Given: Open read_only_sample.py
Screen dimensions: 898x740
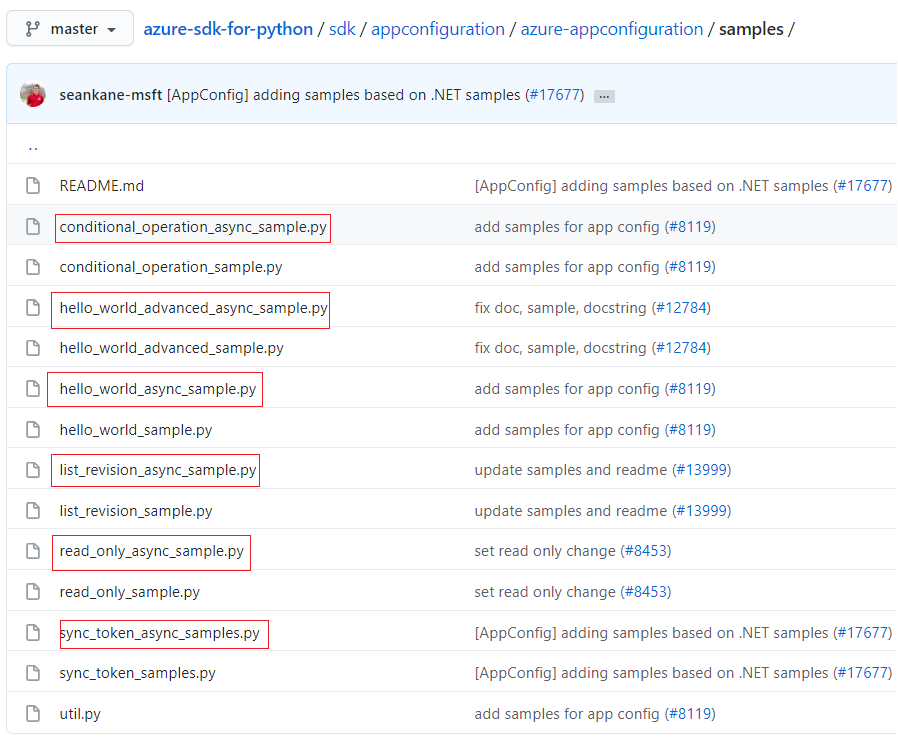Looking at the screenshot, I should tap(129, 592).
